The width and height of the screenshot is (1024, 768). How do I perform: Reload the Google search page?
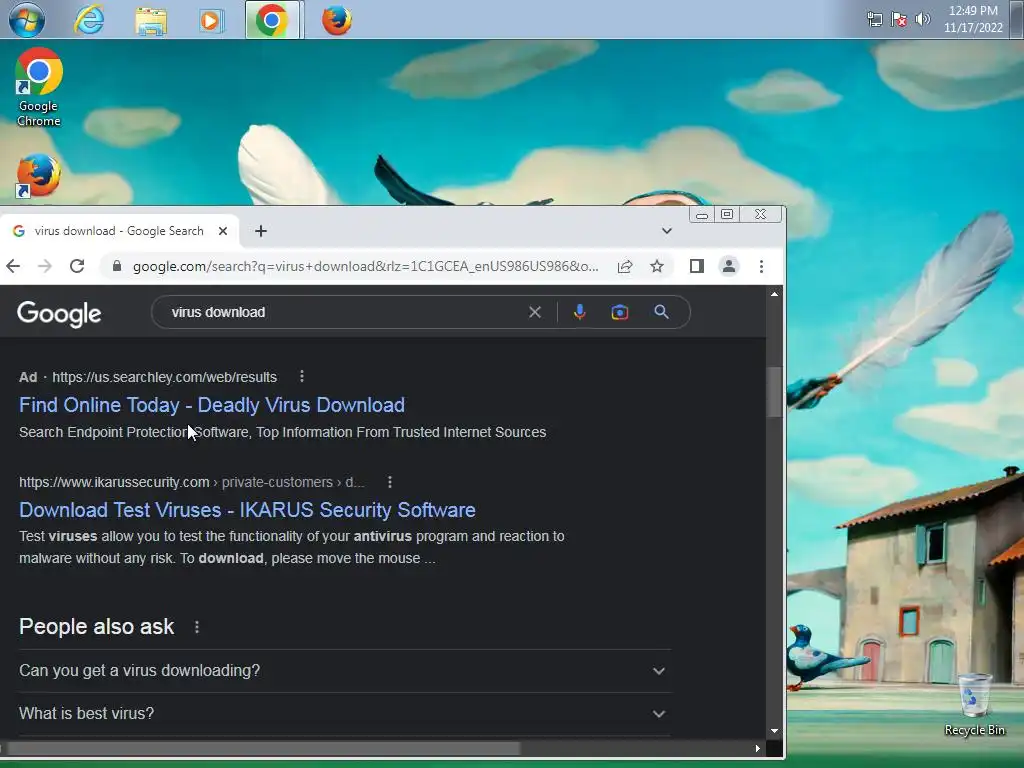point(77,266)
